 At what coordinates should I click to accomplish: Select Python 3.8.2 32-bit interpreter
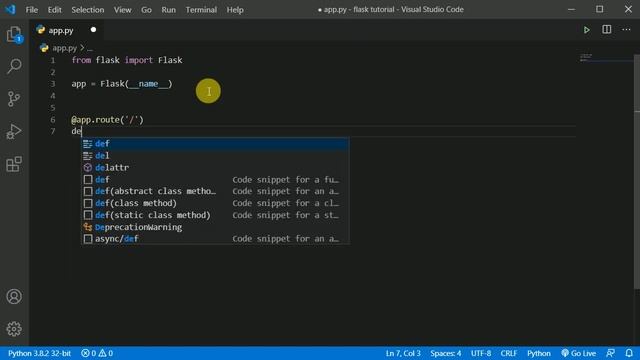point(39,353)
